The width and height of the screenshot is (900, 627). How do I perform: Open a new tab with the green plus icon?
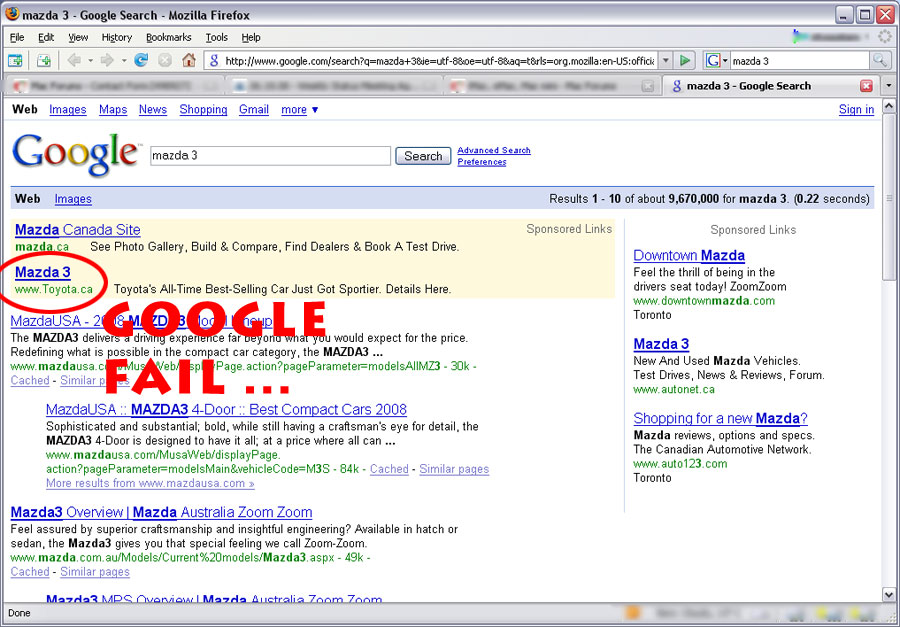click(x=44, y=60)
